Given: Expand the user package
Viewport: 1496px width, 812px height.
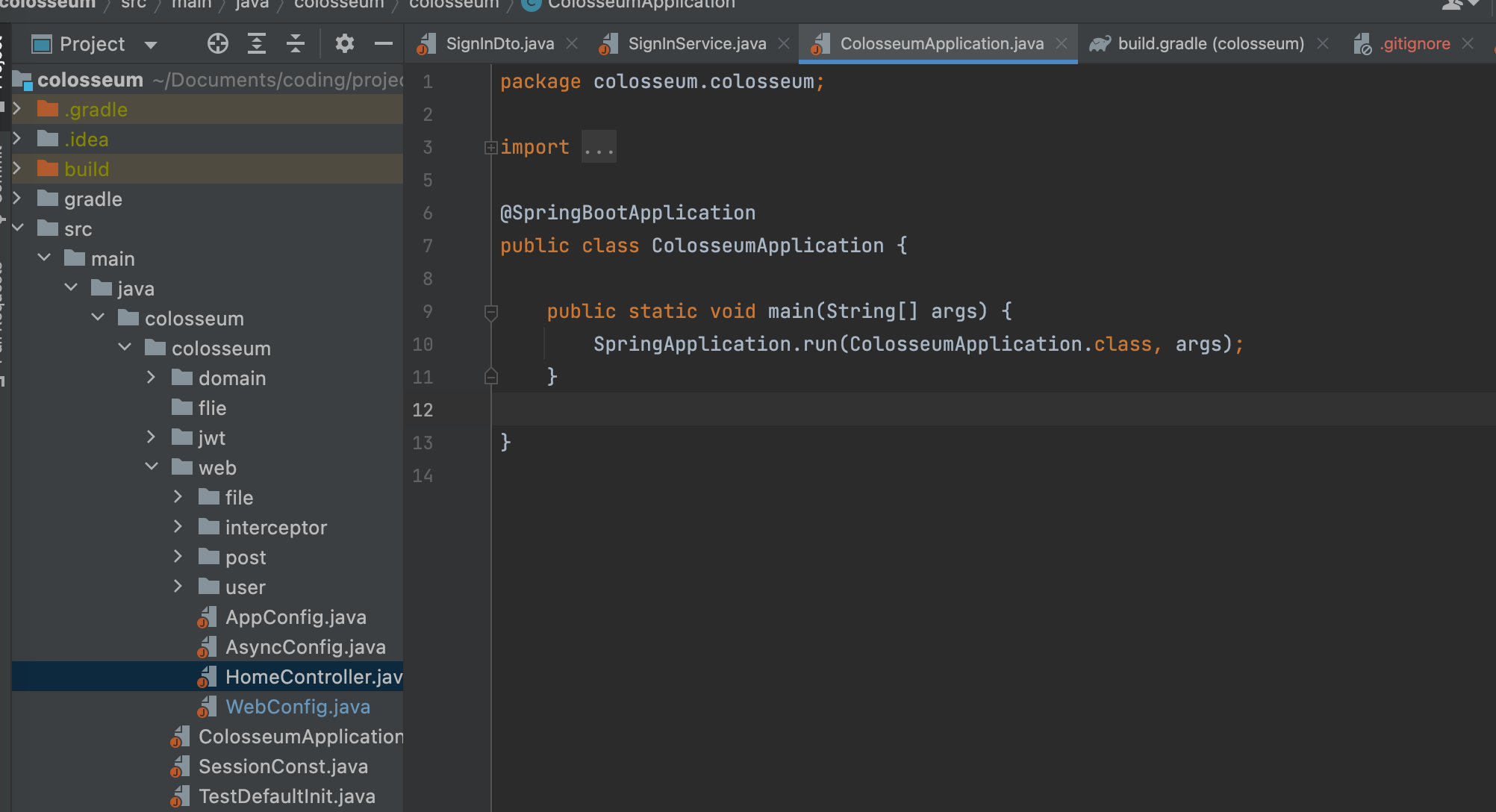Looking at the screenshot, I should click(178, 587).
